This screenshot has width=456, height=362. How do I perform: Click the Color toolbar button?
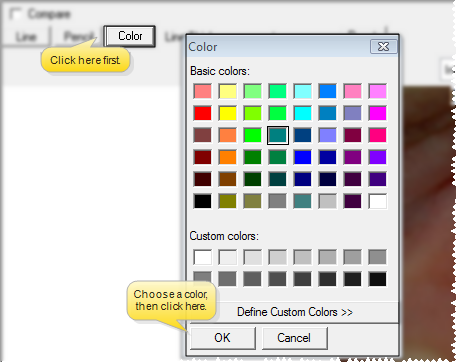(x=130, y=36)
